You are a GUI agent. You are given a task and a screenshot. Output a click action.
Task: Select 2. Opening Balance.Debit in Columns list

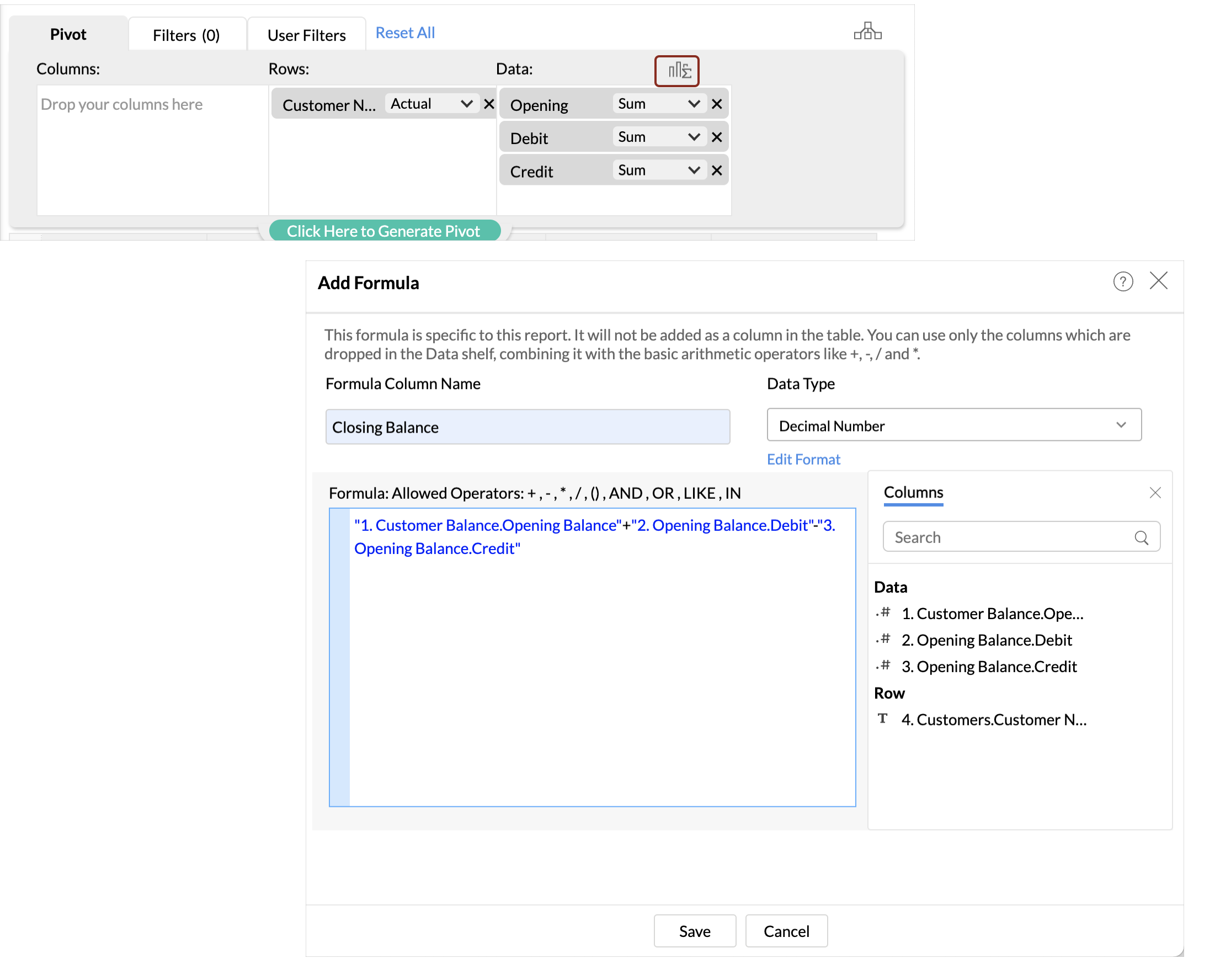point(986,640)
